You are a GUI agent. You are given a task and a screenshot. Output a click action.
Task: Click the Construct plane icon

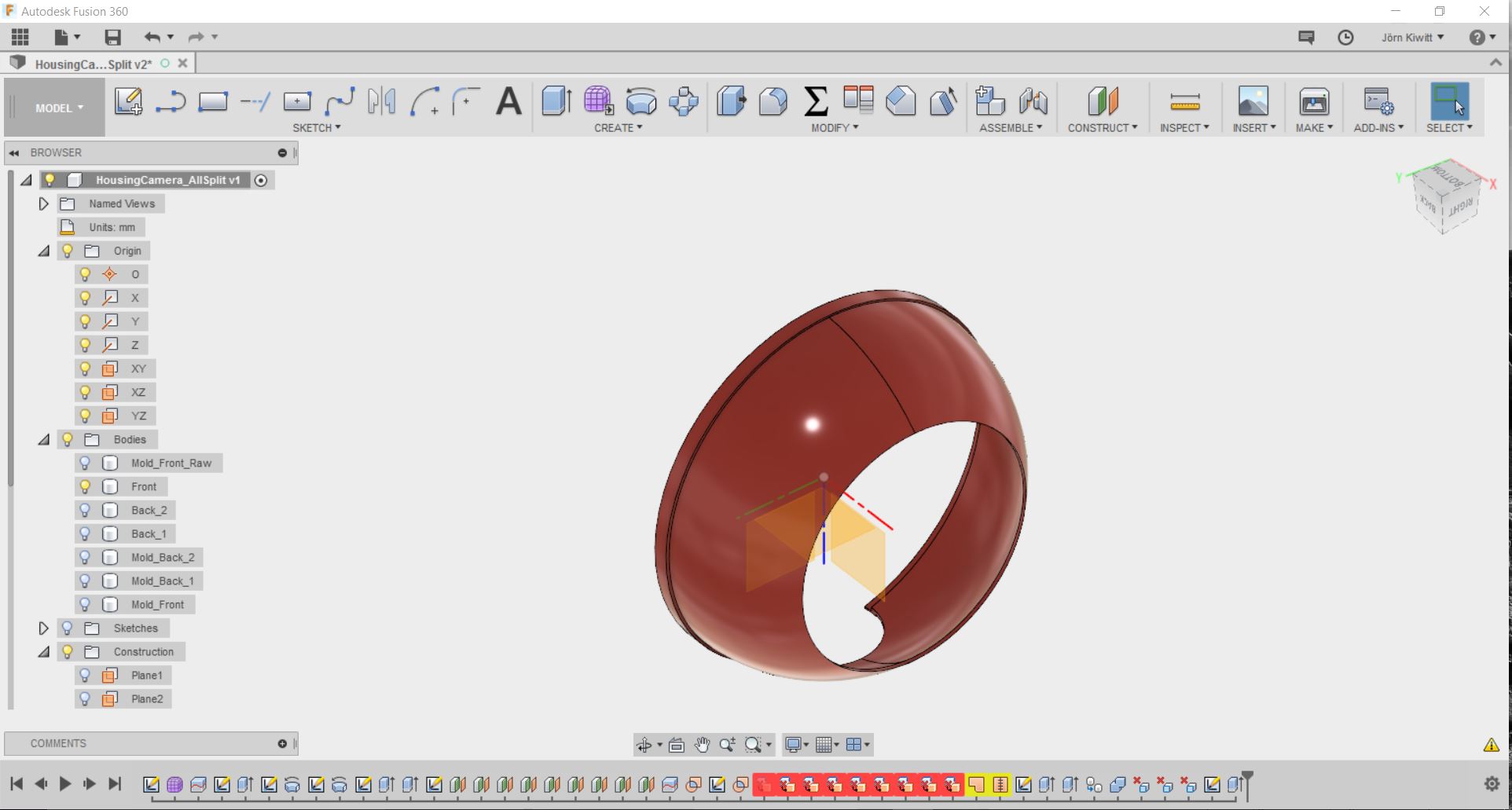click(x=1103, y=101)
